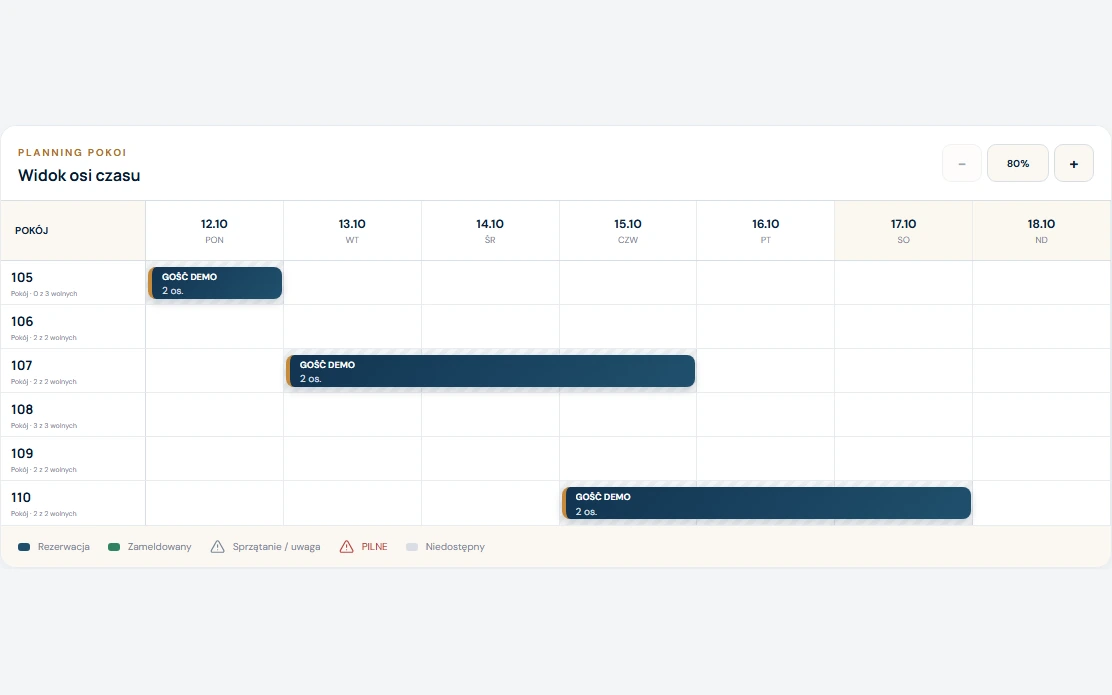Image resolution: width=1112 pixels, height=695 pixels.
Task: Click the dark blue Rezerwacja legend swatch
Action: click(x=24, y=547)
